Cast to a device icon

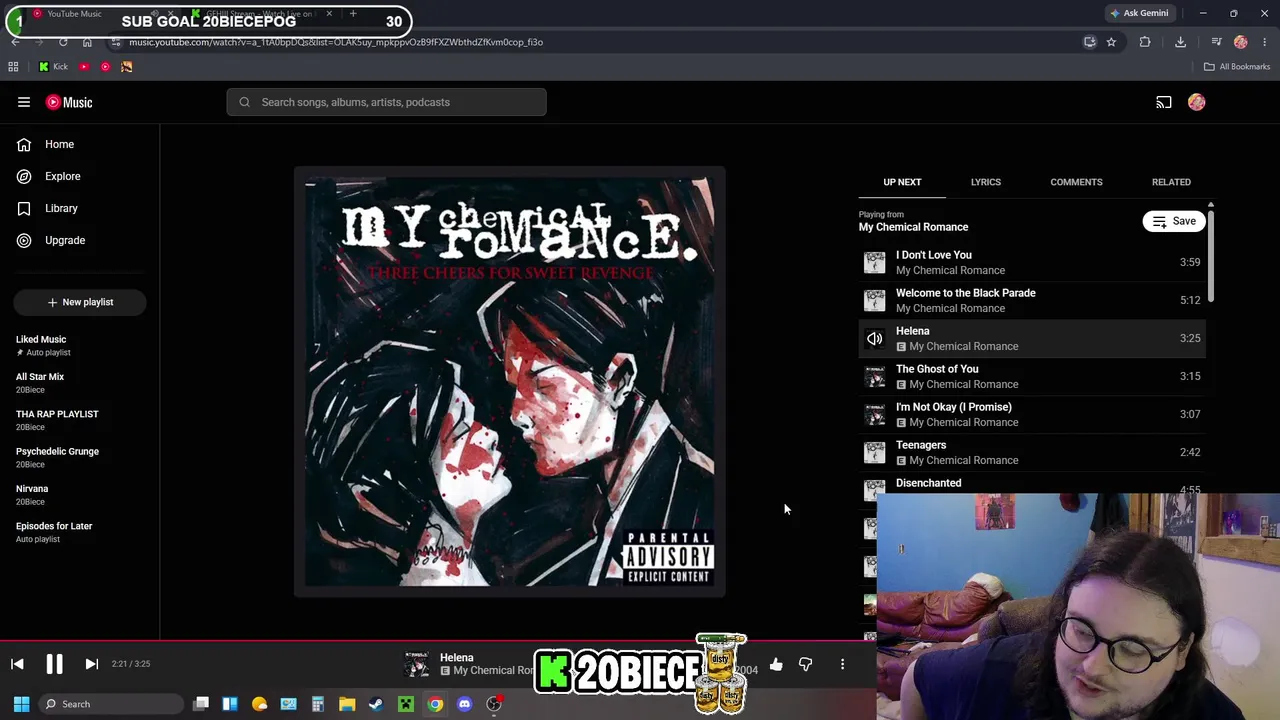click(1164, 102)
